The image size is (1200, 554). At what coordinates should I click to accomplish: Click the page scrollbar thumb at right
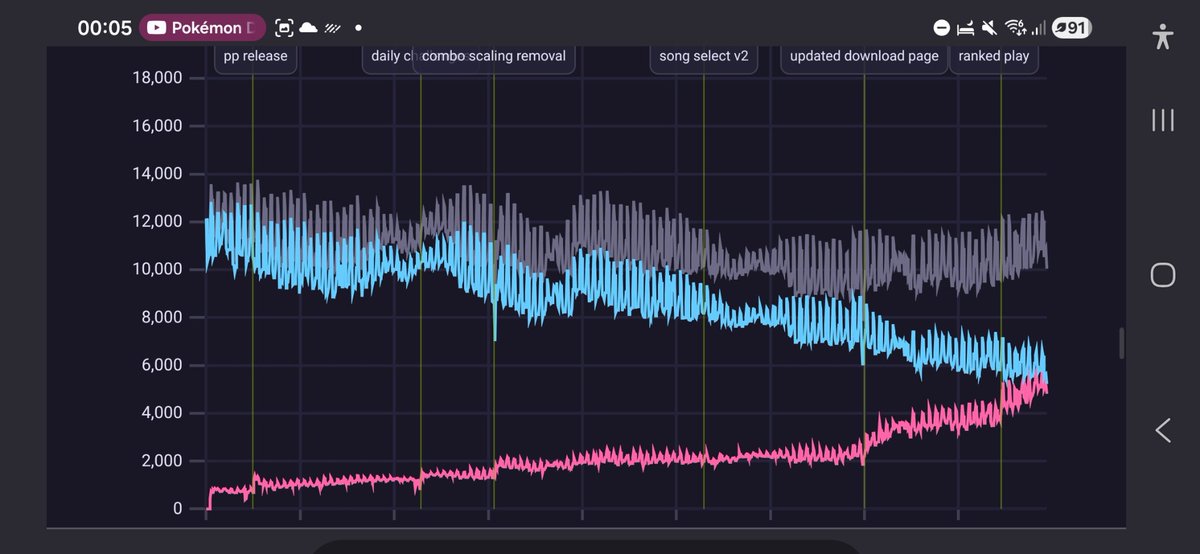pyautogui.click(x=1121, y=343)
